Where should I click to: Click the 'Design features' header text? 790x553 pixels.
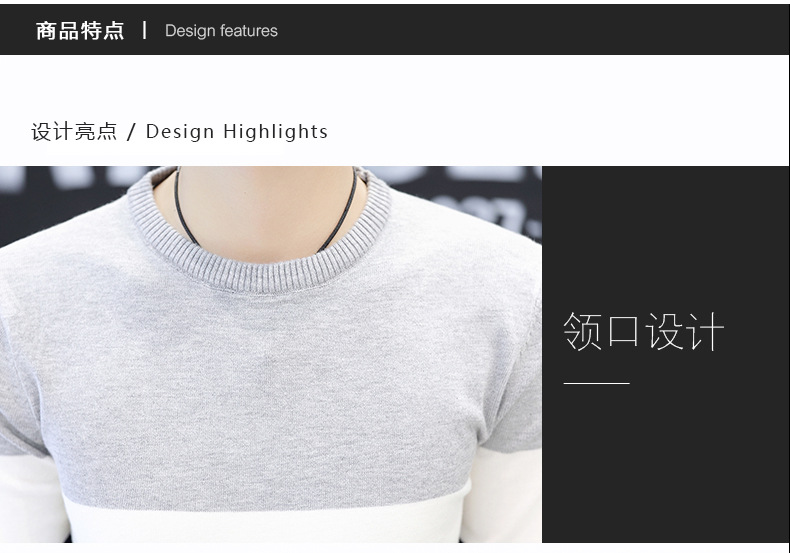[x=221, y=31]
